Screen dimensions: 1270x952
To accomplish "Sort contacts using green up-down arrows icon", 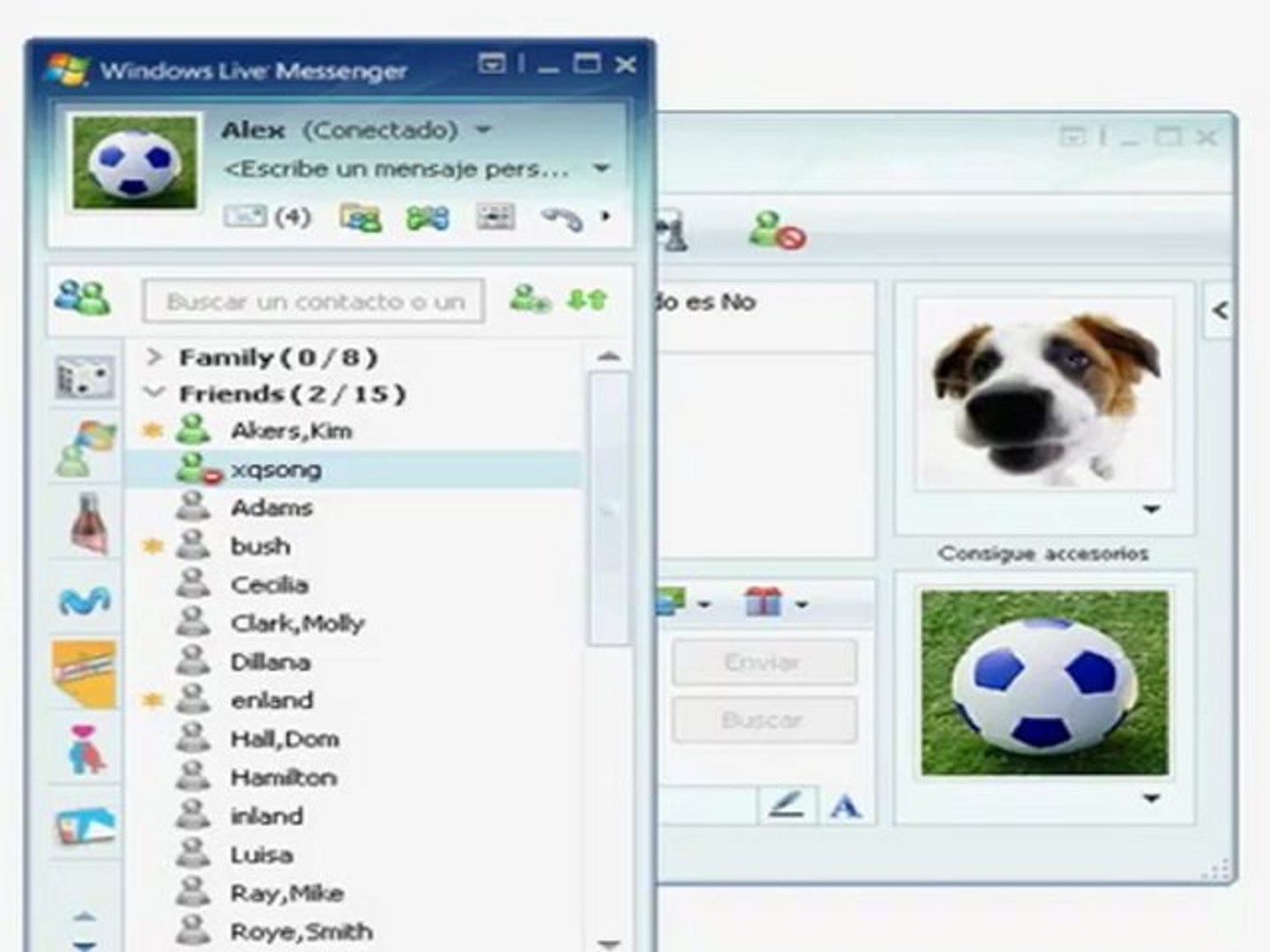I will pyautogui.click(x=586, y=300).
